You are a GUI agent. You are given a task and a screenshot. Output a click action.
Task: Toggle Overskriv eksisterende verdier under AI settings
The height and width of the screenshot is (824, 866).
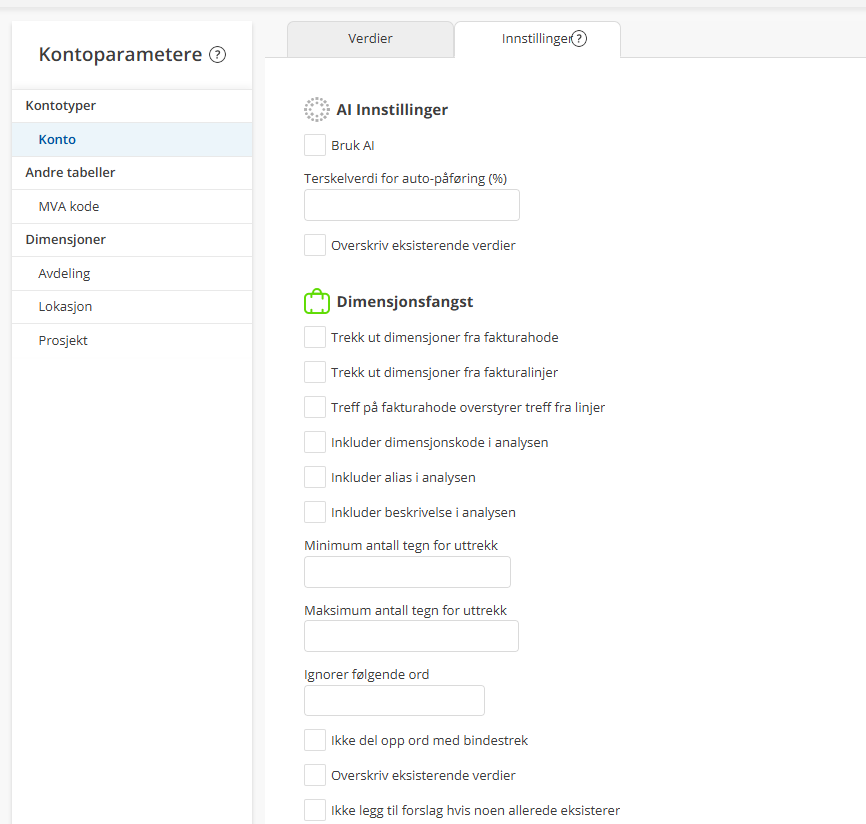(x=315, y=245)
